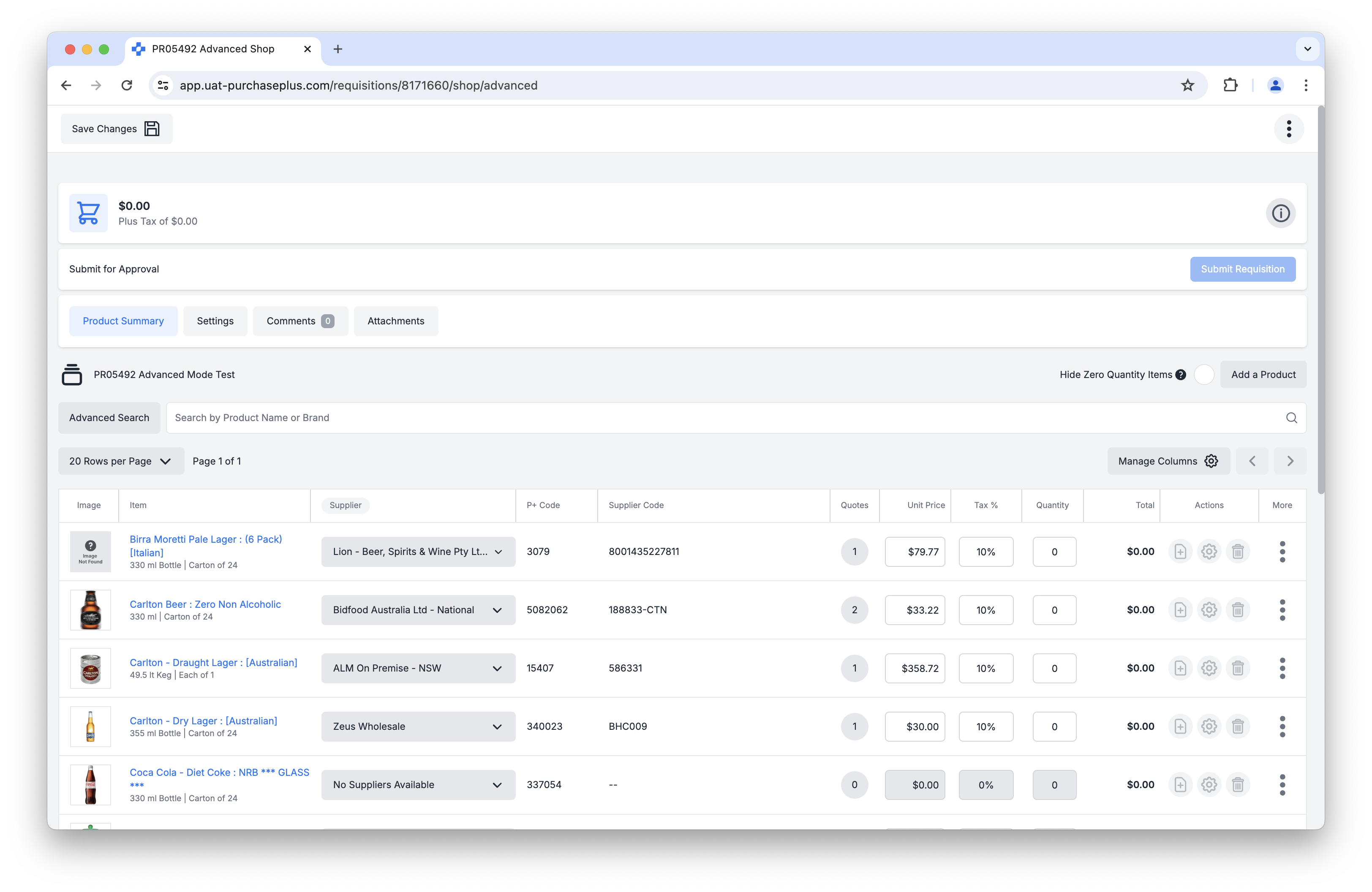
Task: Click the Coca Cola Diet Coke thumbnail
Action: tap(90, 784)
